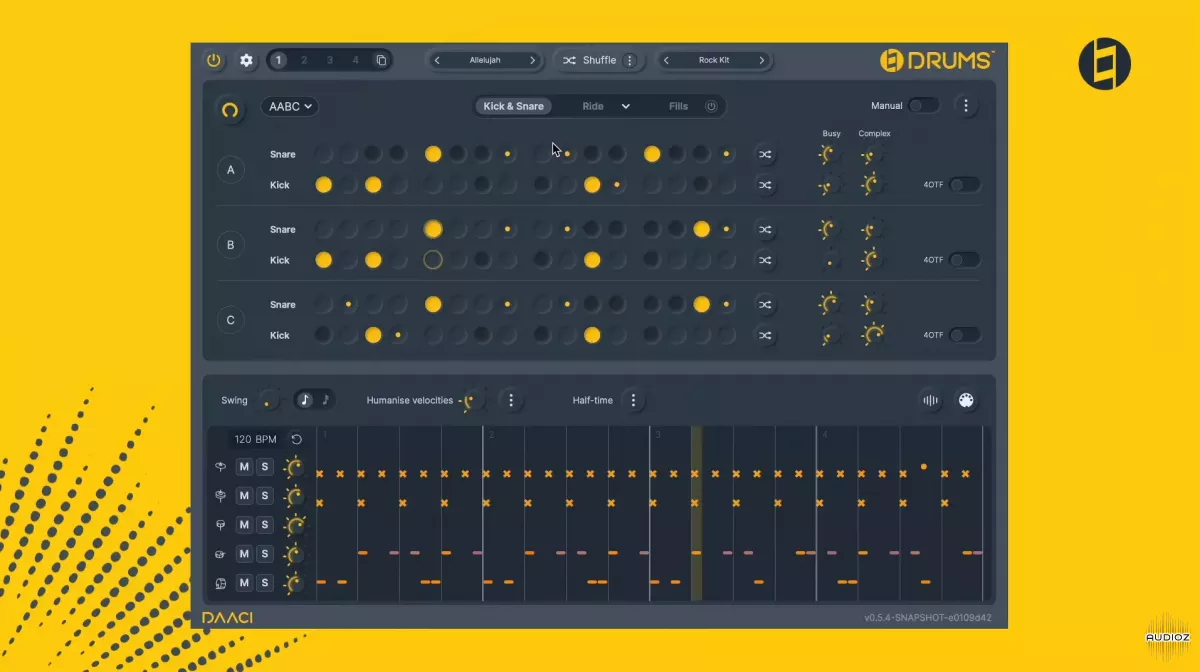This screenshot has width=1200, height=672.
Task: Click the audio waveform export icon
Action: (931, 401)
